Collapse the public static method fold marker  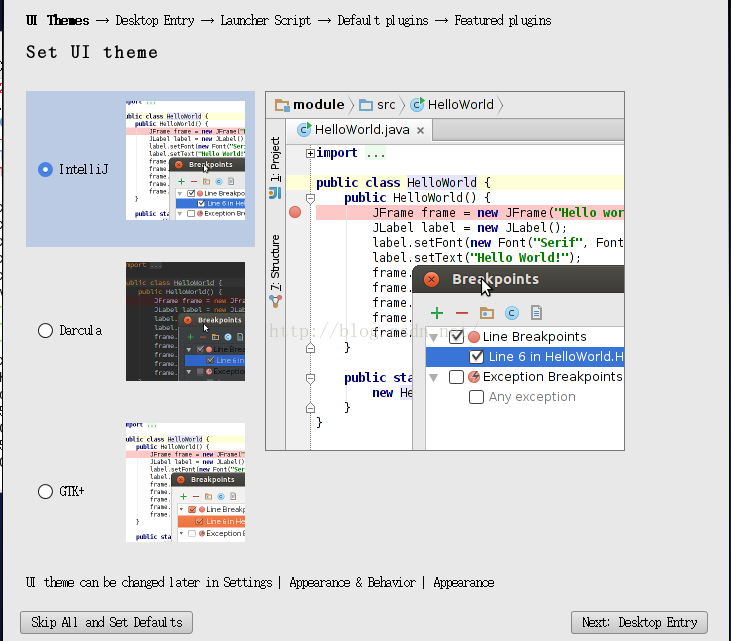(x=310, y=379)
